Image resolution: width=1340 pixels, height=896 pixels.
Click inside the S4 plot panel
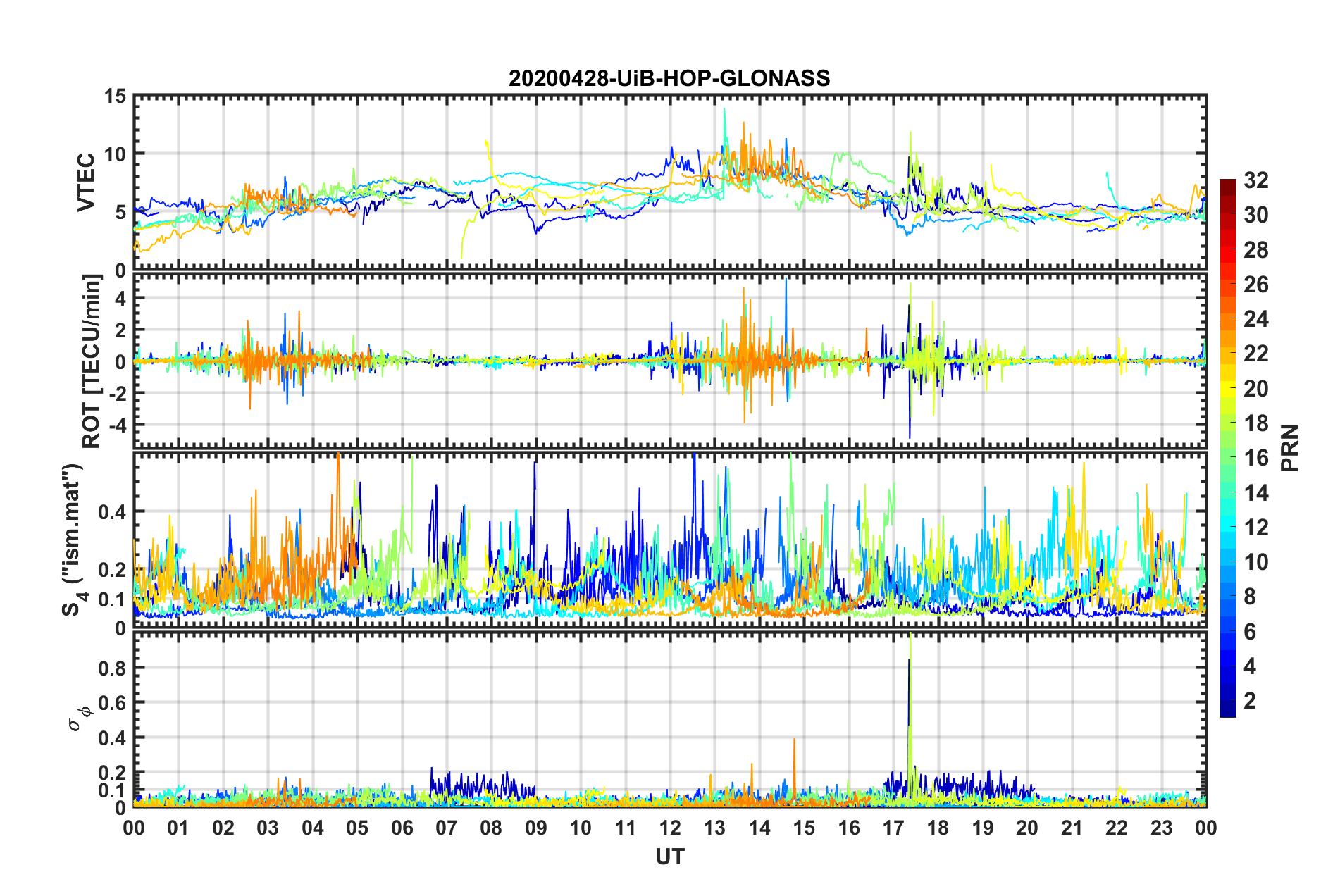670,540
